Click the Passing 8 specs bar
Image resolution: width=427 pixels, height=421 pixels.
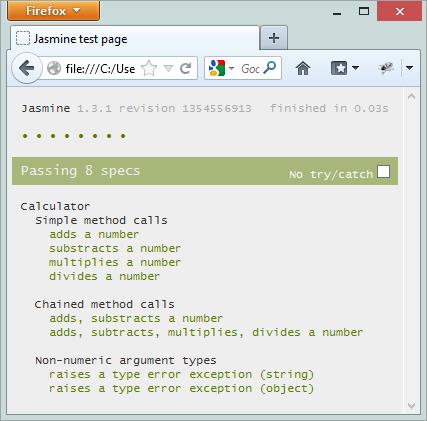coord(205,171)
